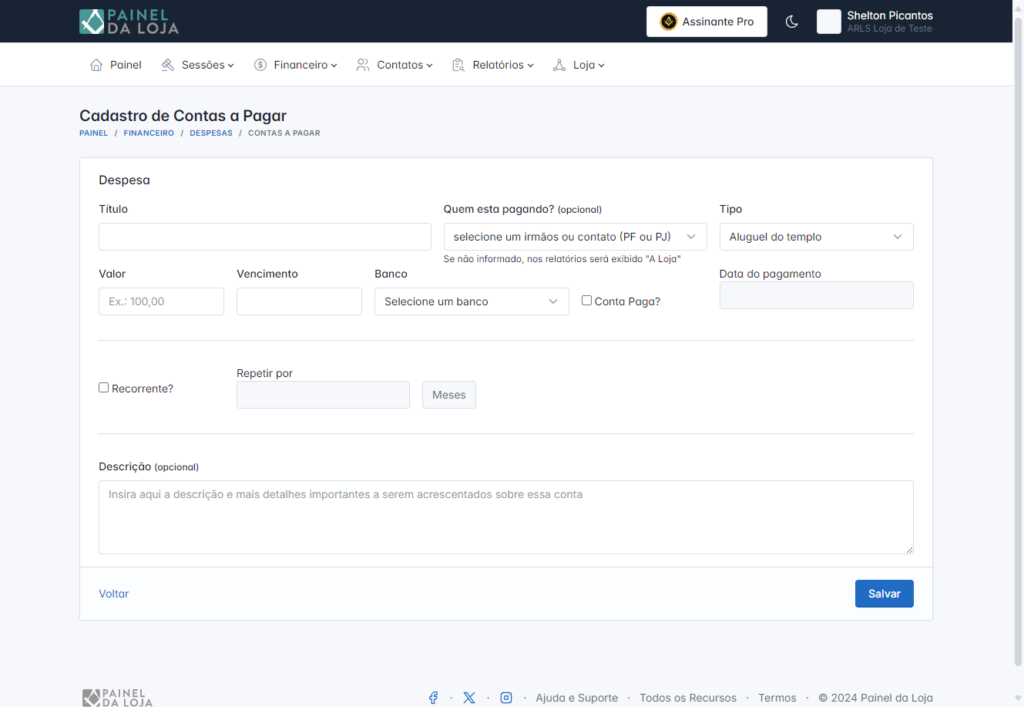Click the Valor input field

[161, 301]
